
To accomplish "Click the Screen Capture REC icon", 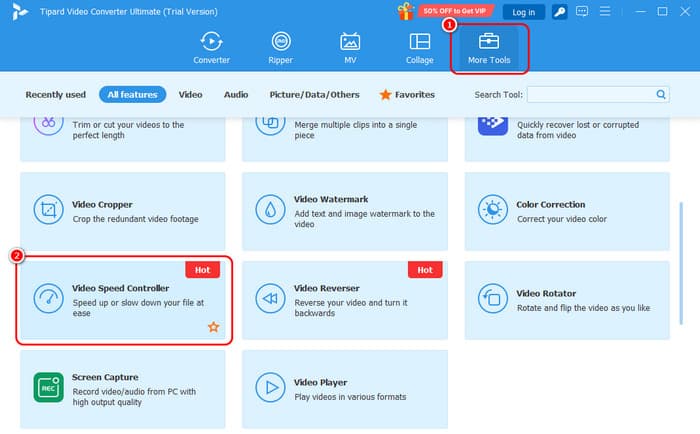I will [x=48, y=387].
